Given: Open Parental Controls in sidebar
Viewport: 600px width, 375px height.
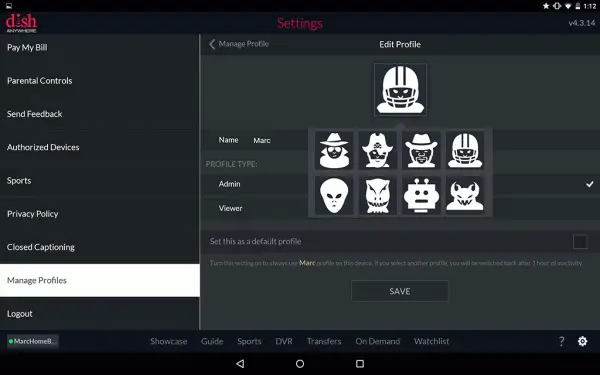Looking at the screenshot, I should click(39, 81).
